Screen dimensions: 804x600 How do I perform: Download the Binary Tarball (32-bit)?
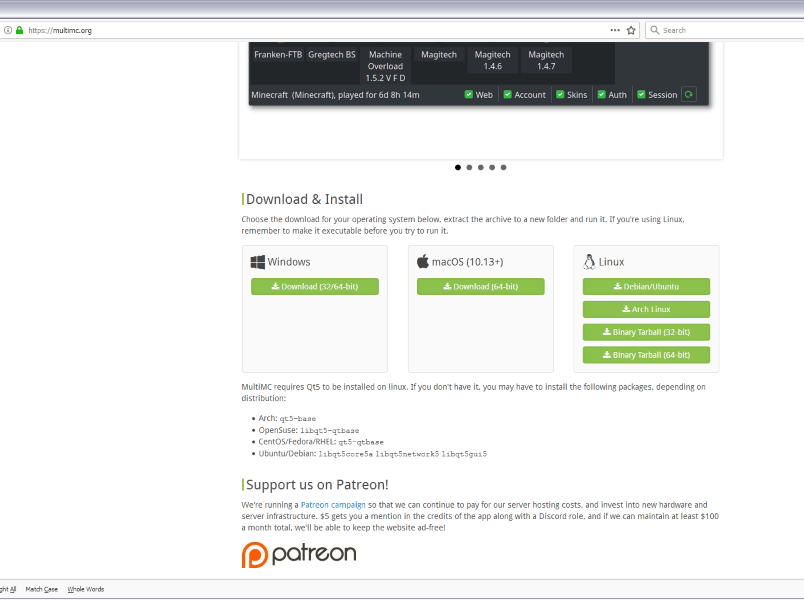point(646,332)
